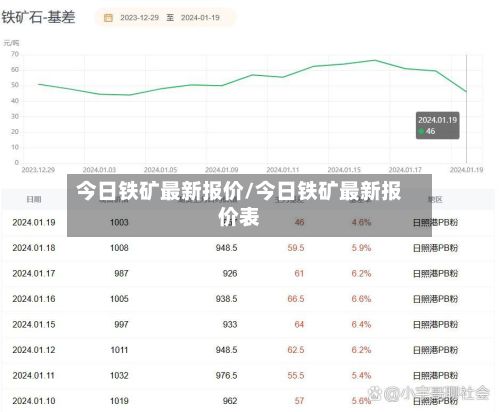The image size is (500, 412).
Task: Click basis value 55.5
Action: 296,376
